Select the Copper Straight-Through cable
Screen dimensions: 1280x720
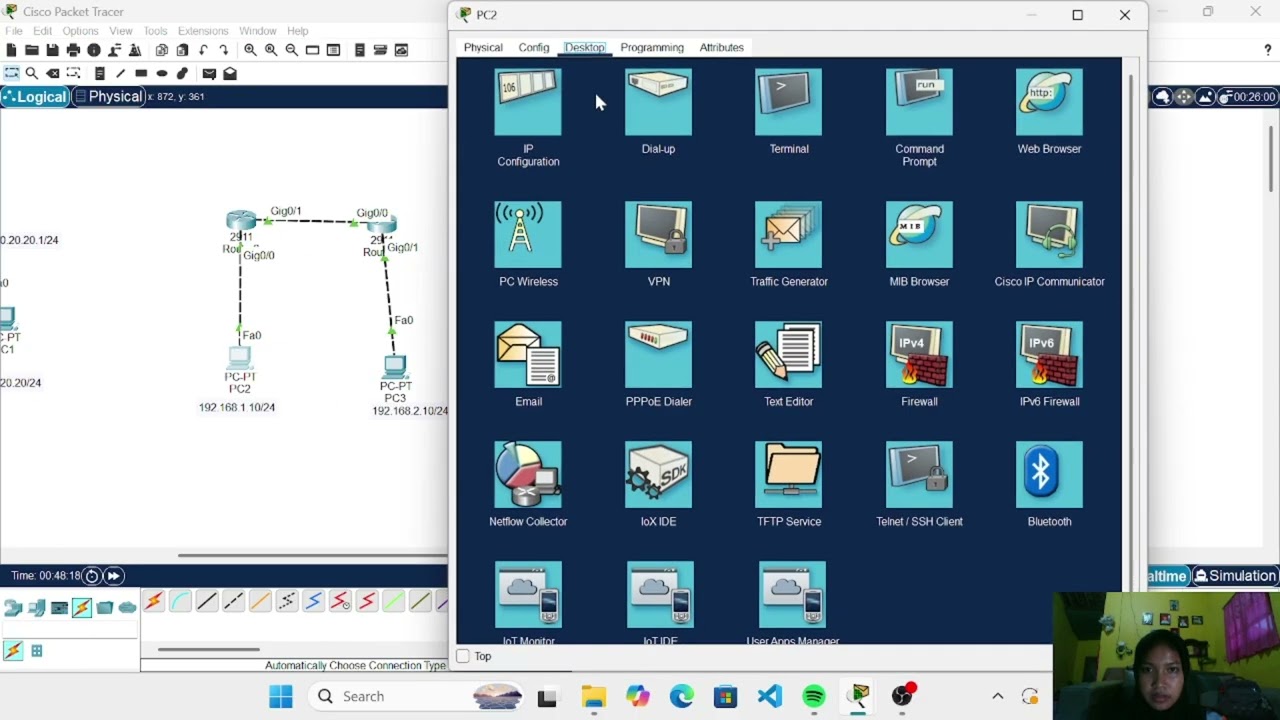coord(207,602)
